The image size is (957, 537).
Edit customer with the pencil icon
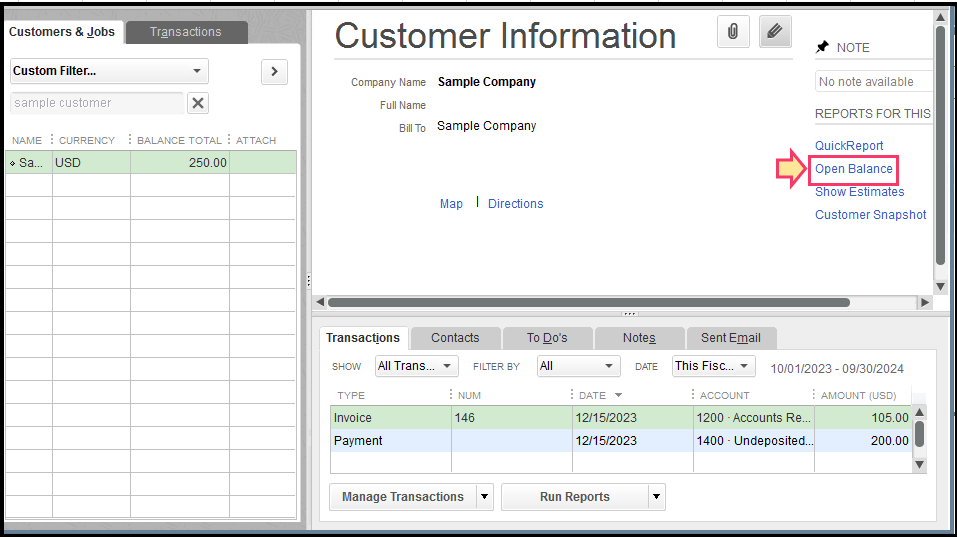click(775, 31)
